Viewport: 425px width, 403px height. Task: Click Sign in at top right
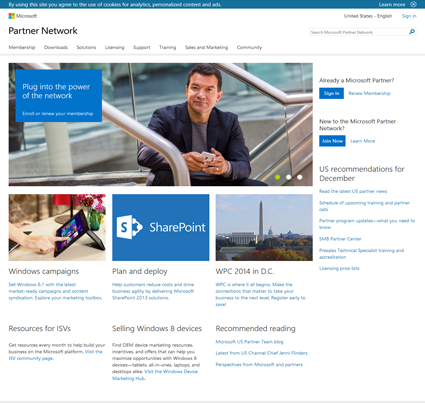coord(409,16)
